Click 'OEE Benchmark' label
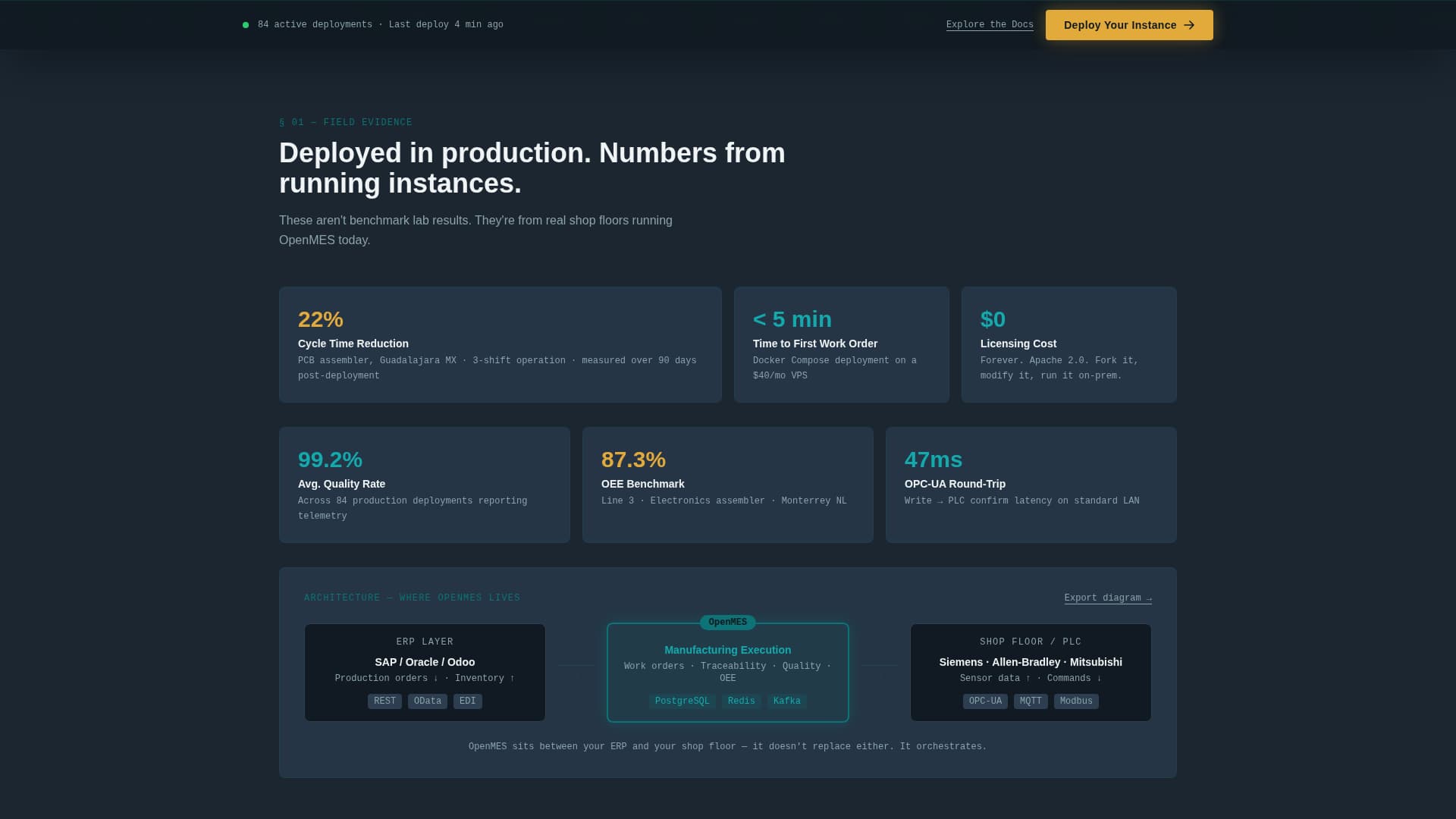The height and width of the screenshot is (819, 1456). (x=643, y=484)
